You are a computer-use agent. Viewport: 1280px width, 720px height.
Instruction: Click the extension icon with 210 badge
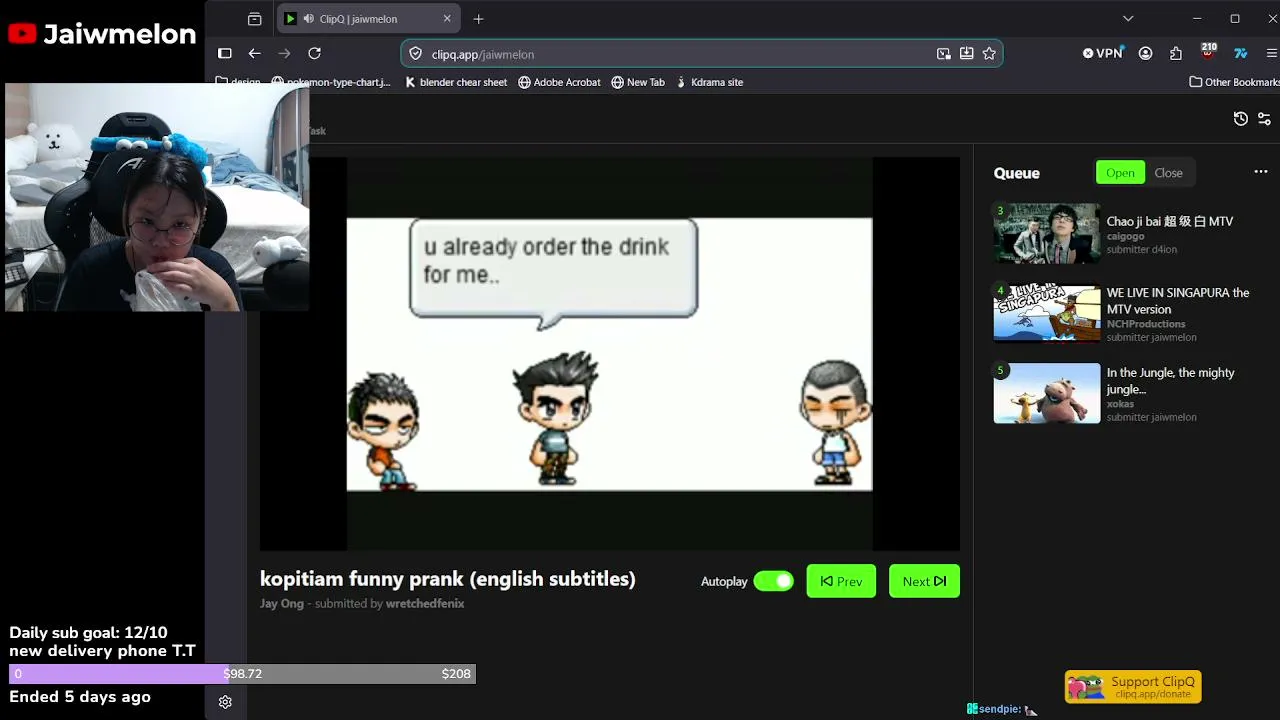[x=1208, y=52]
